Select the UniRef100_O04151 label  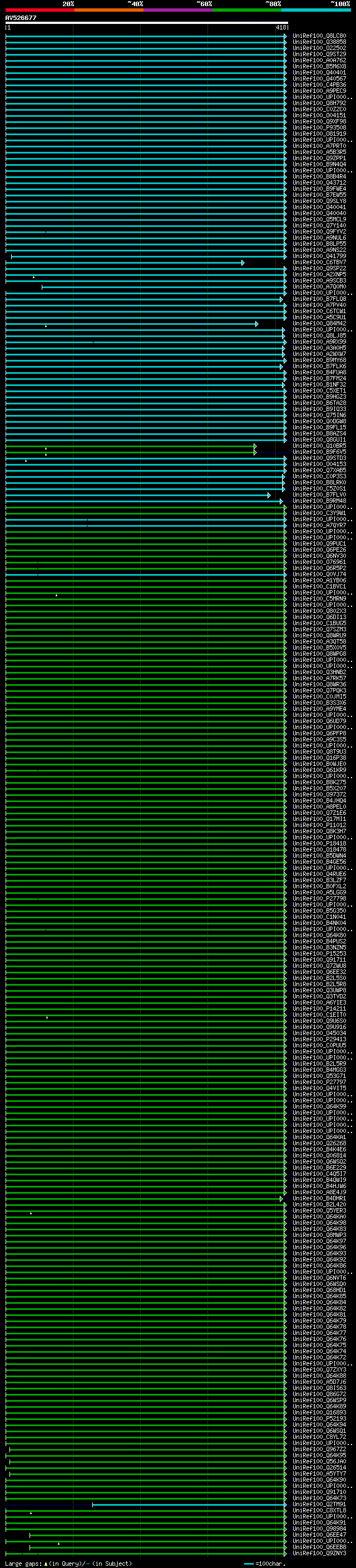pos(319,115)
